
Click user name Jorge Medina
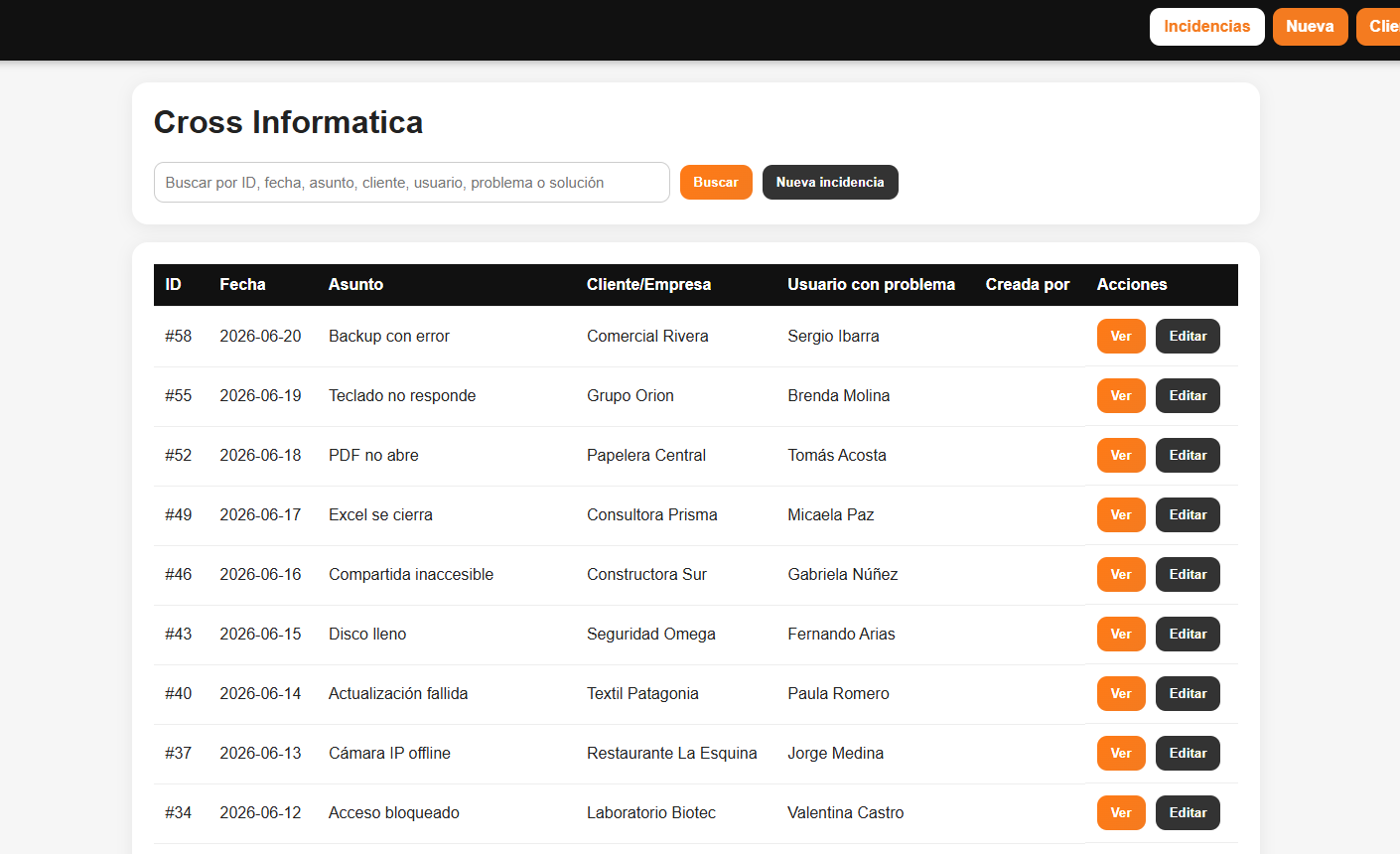tap(835, 754)
